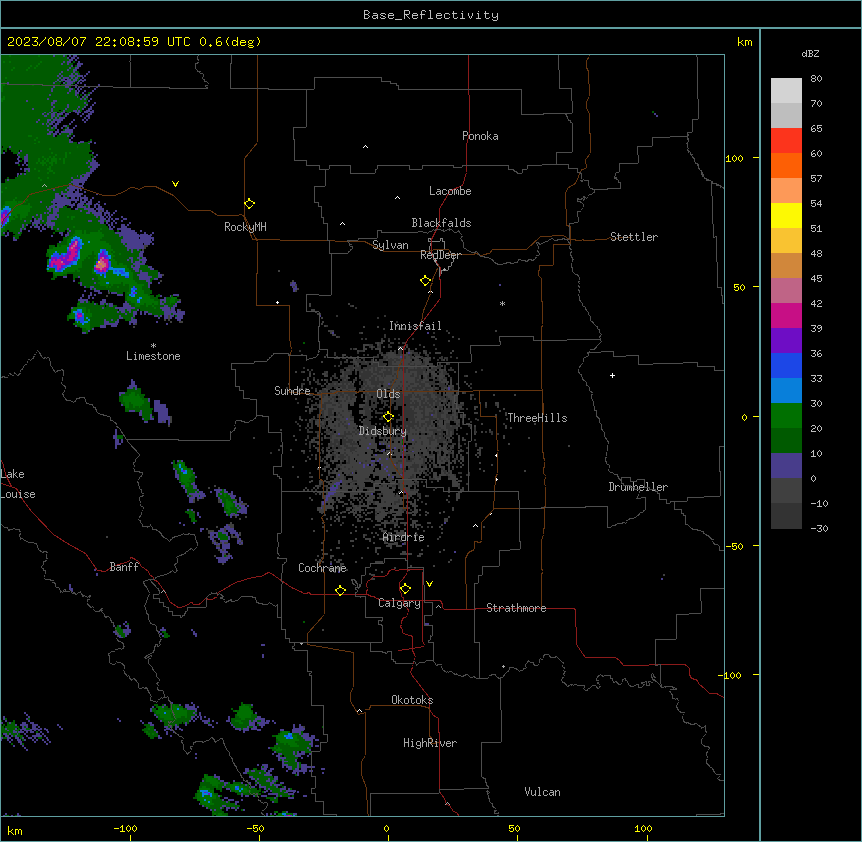Select the Lacombe city label

450,191
